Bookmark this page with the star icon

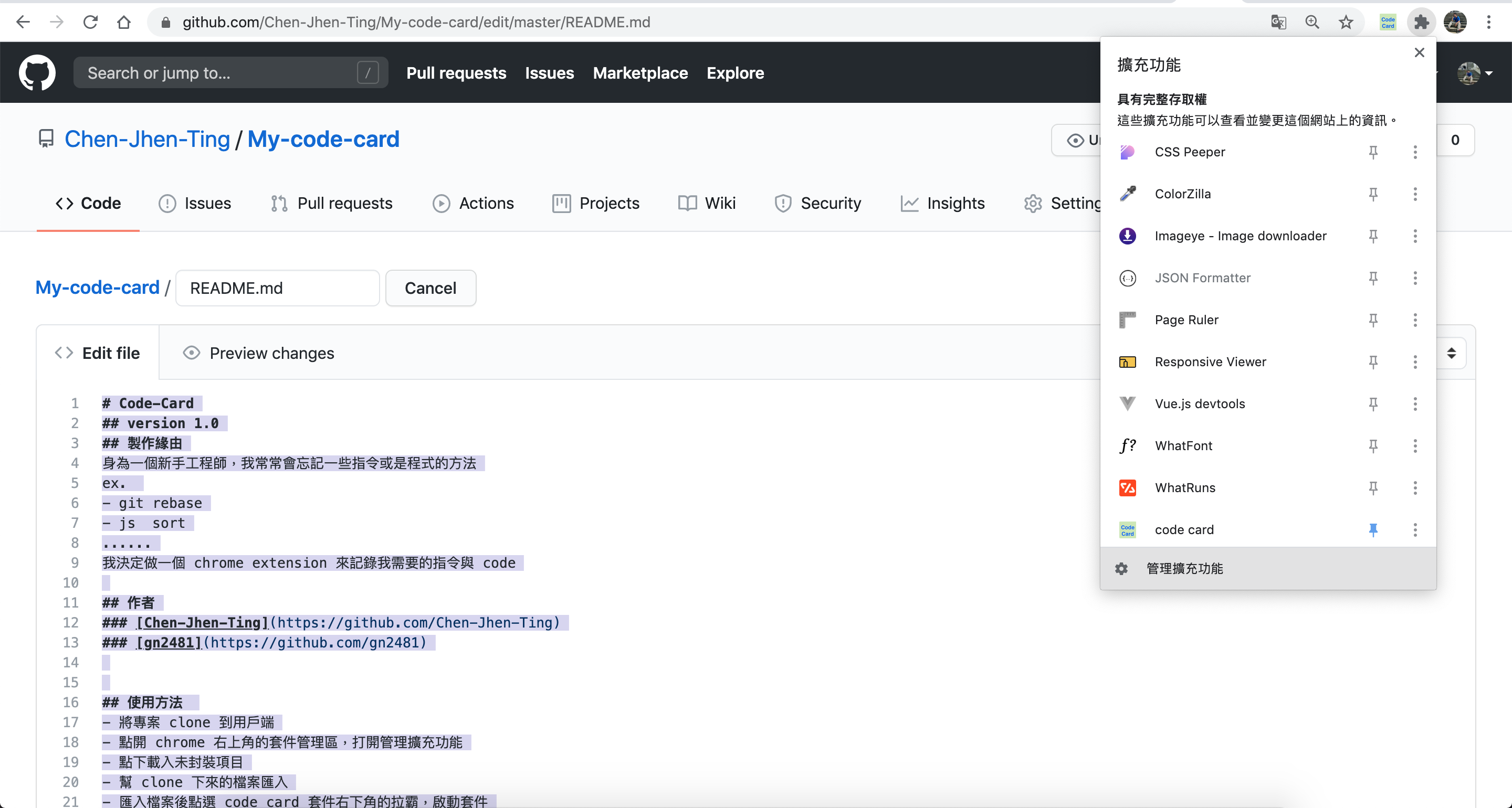coord(1346,22)
